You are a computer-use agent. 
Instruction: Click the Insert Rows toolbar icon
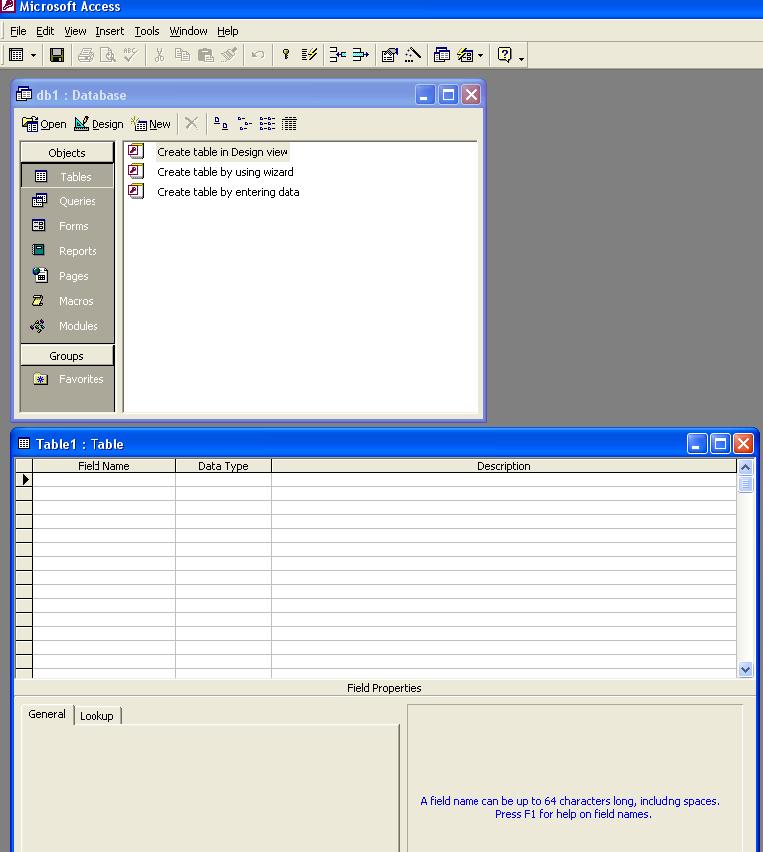pos(337,55)
